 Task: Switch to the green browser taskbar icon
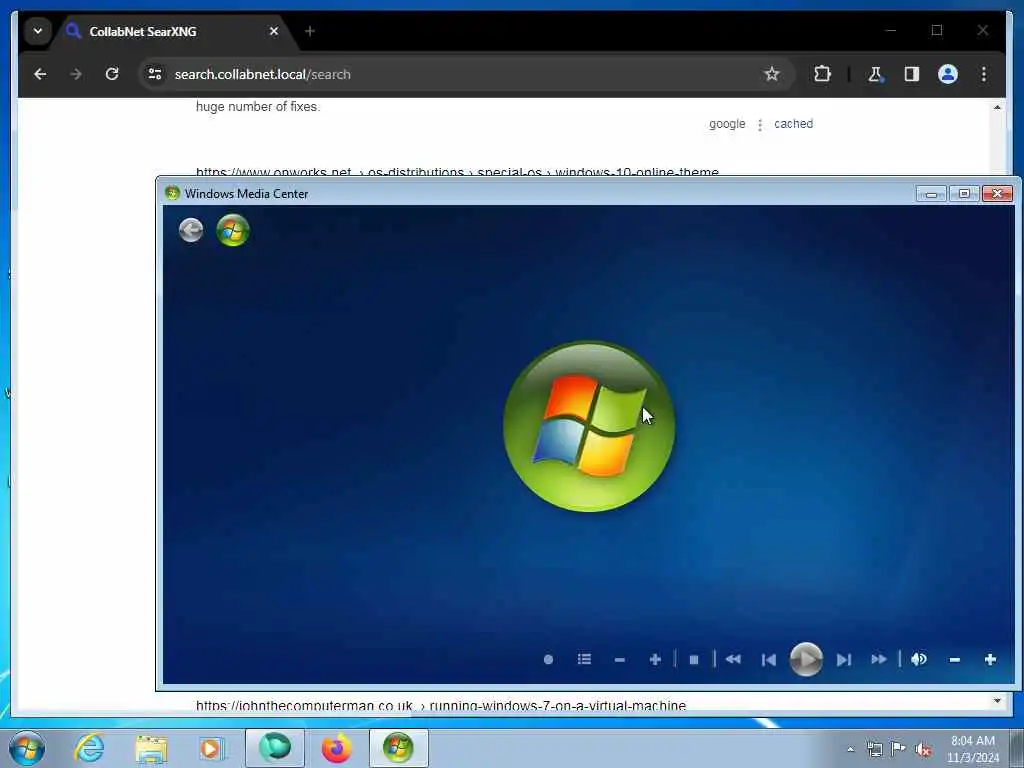coord(275,748)
